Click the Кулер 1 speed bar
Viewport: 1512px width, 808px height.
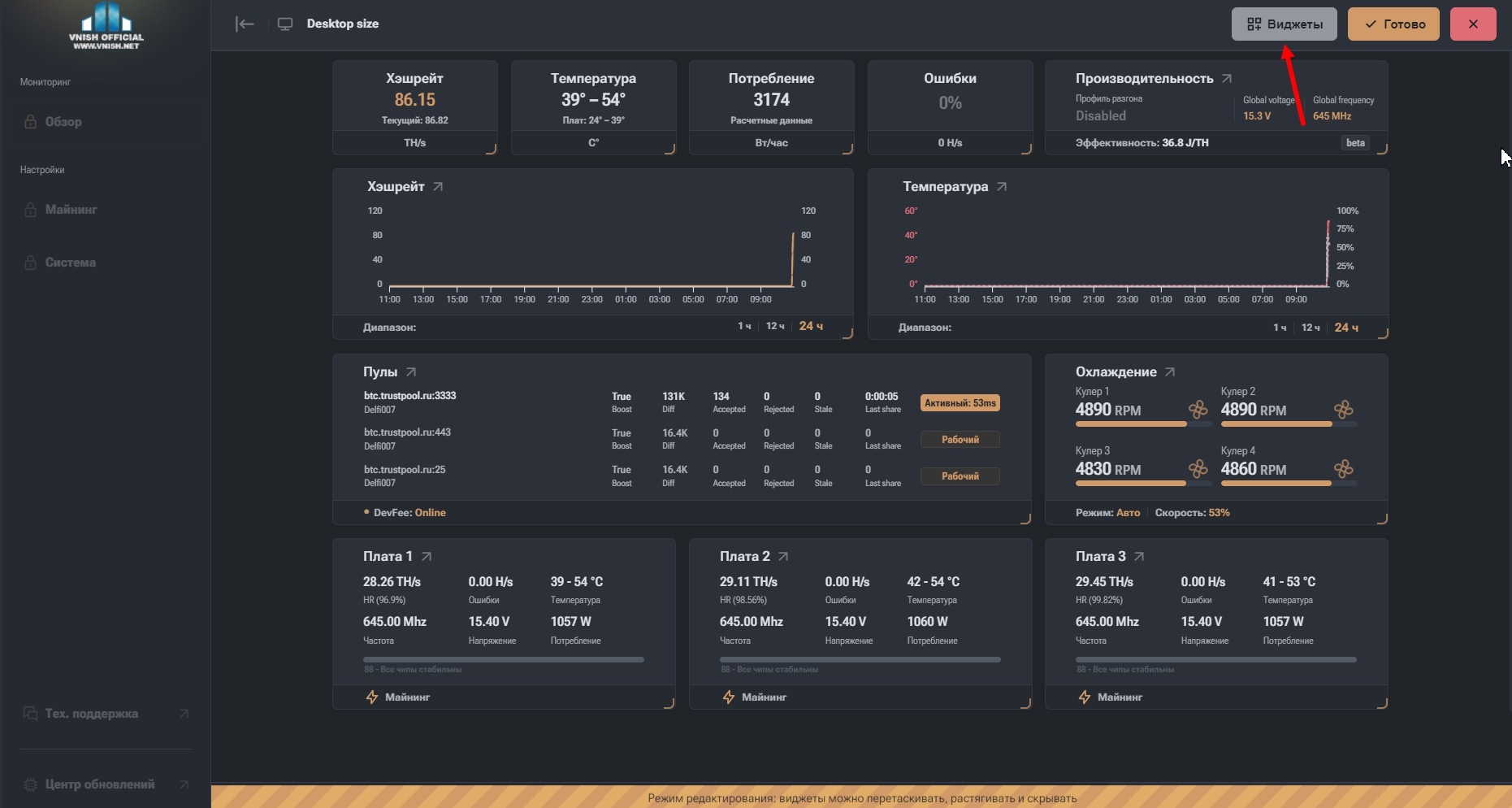(x=1143, y=424)
